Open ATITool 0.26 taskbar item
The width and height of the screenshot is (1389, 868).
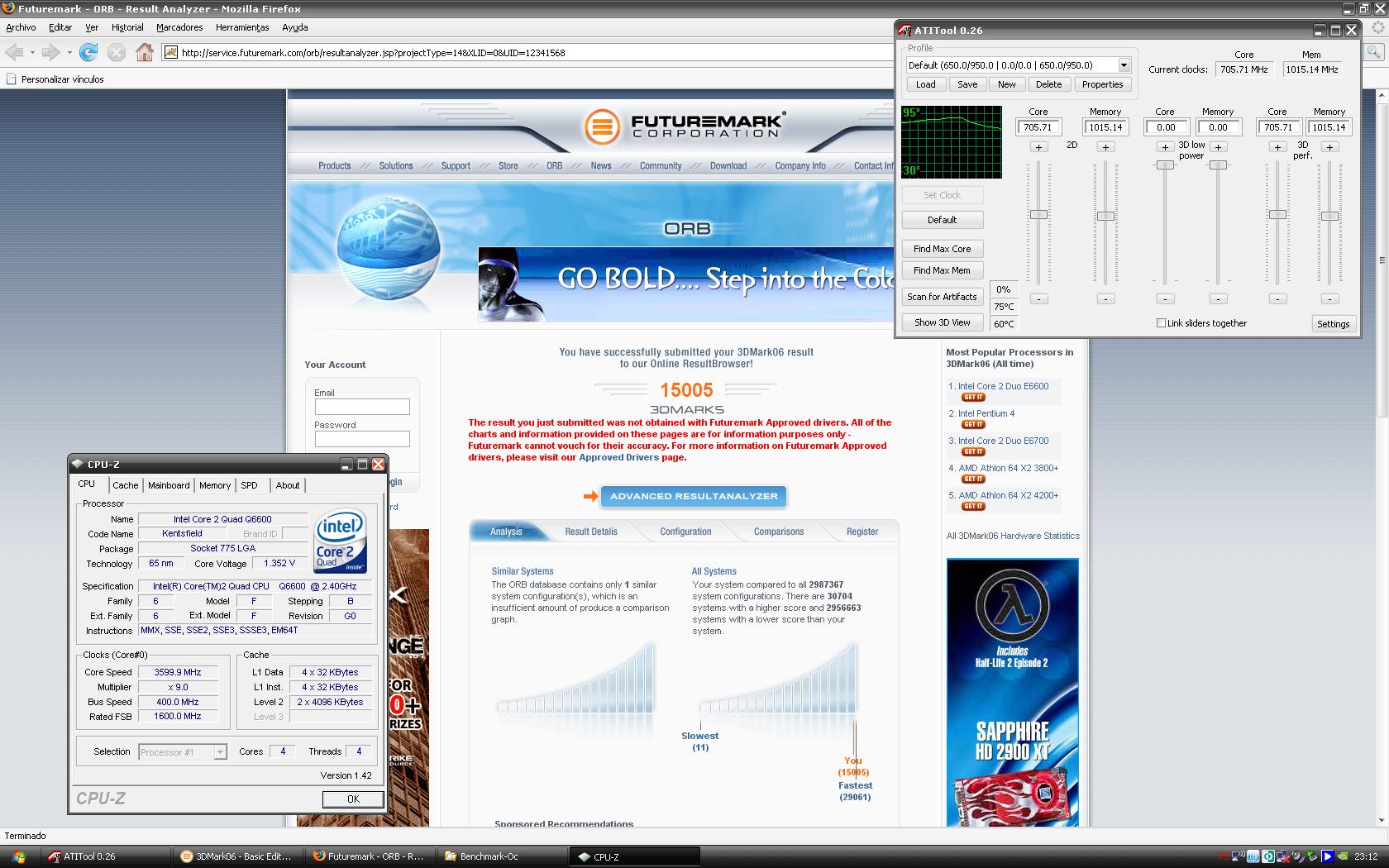(106, 856)
